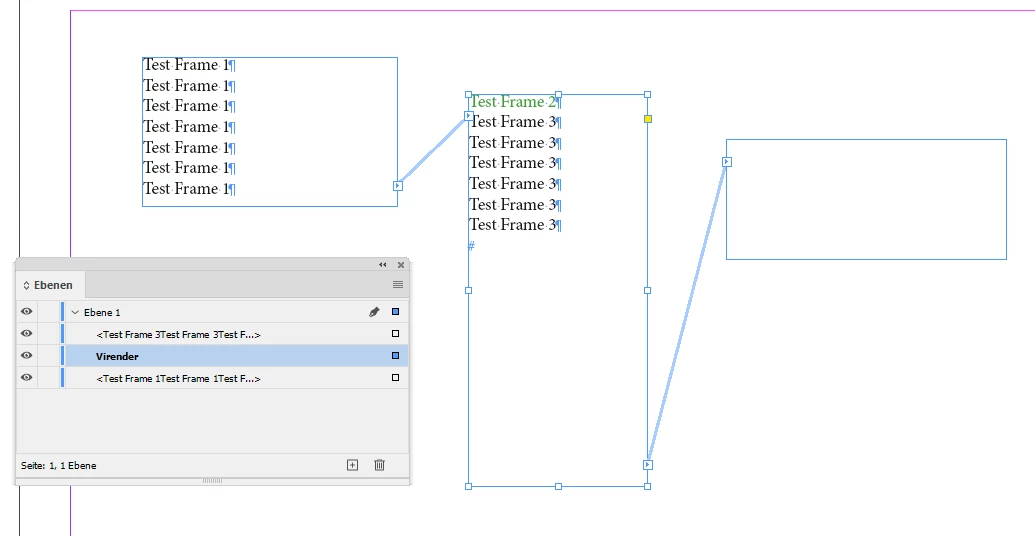Click the out port of the selected middle frame

648,465
